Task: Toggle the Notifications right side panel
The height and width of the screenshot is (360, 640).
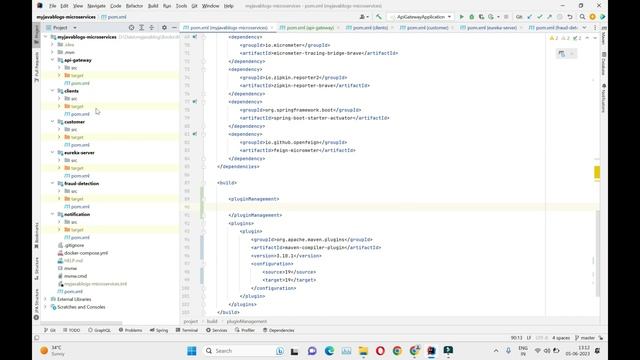Action: pyautogui.click(x=603, y=98)
